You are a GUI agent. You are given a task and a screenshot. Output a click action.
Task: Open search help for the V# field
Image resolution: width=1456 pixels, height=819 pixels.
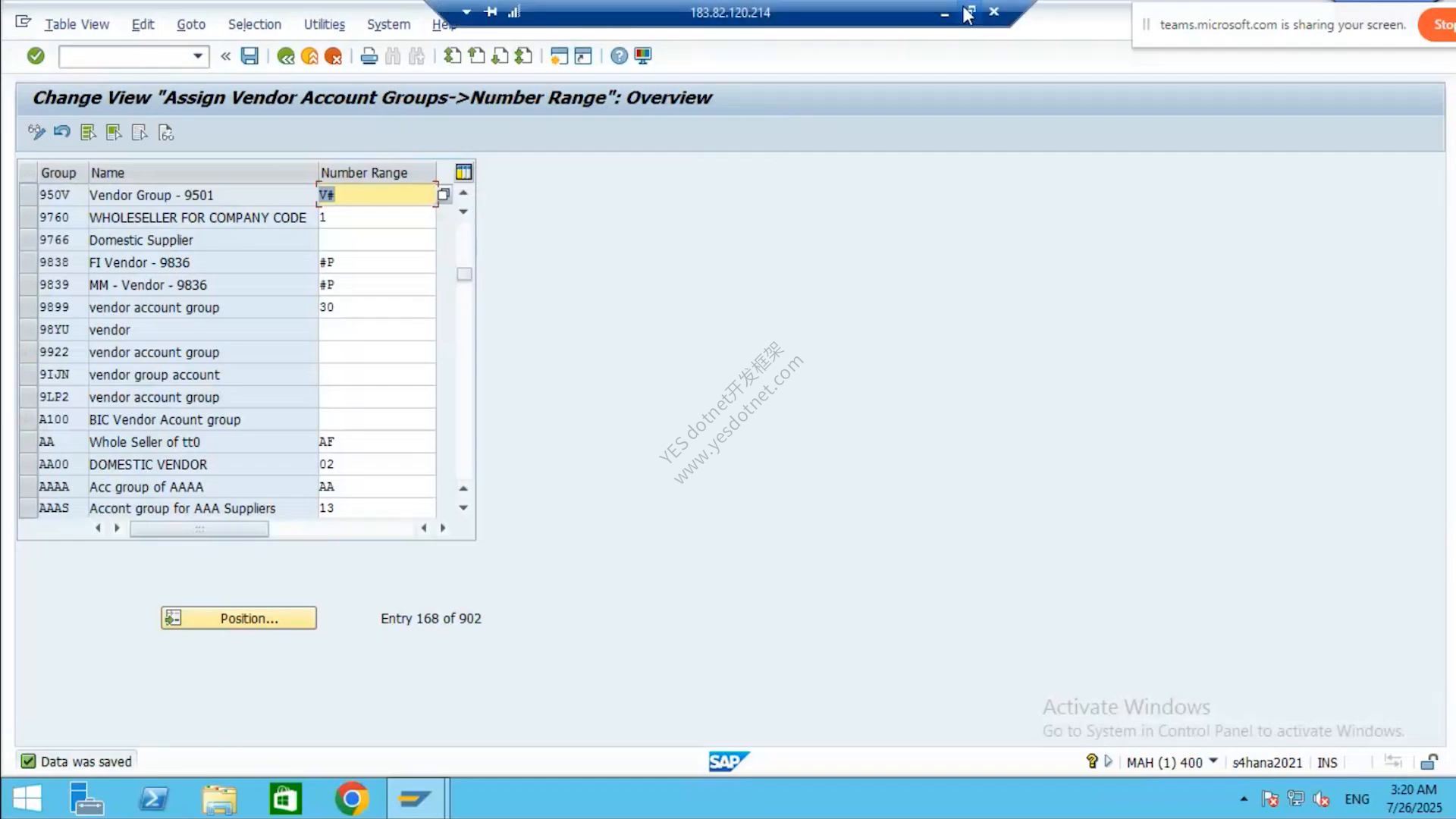pyautogui.click(x=444, y=195)
